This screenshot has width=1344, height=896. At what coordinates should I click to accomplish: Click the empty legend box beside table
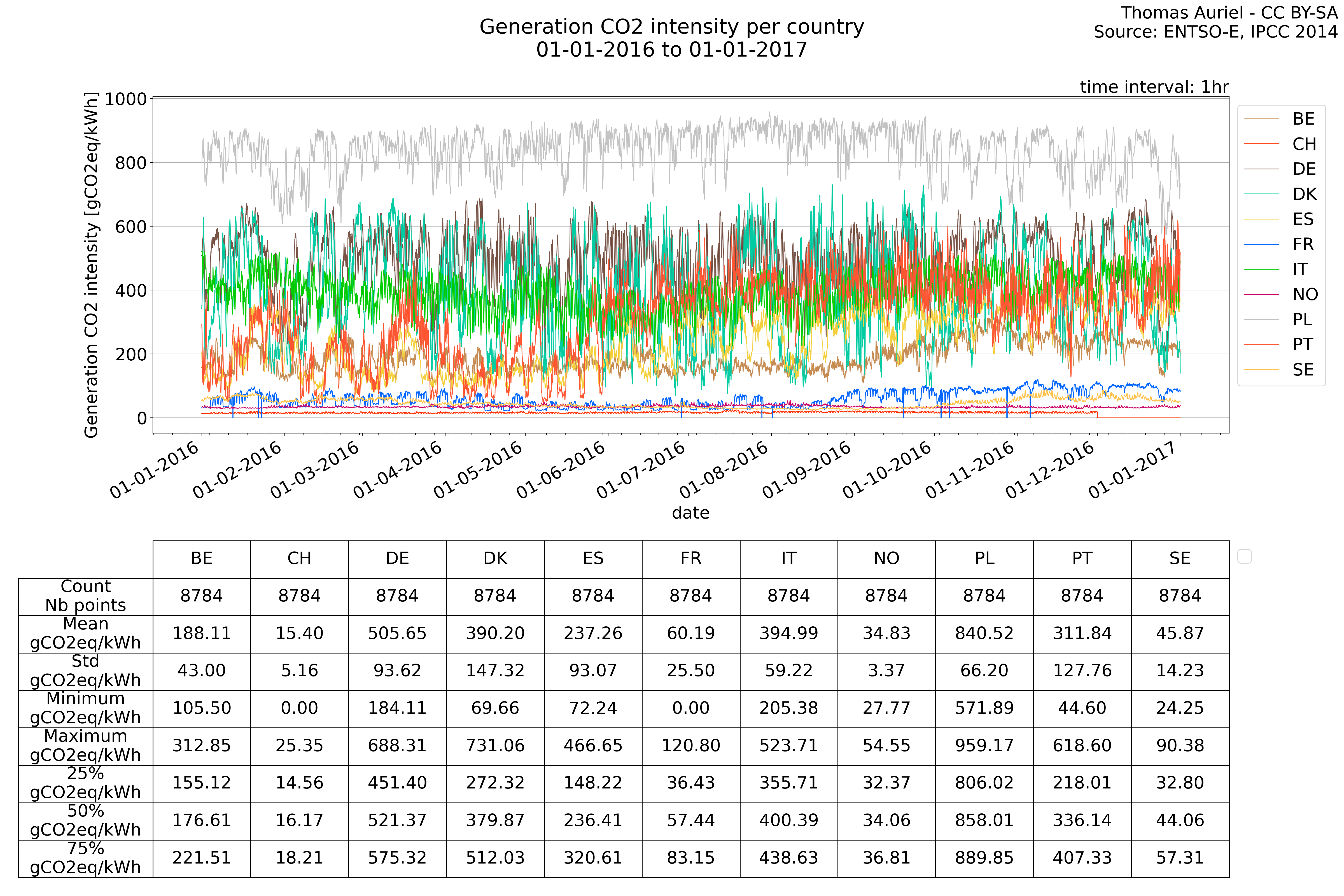click(1244, 556)
